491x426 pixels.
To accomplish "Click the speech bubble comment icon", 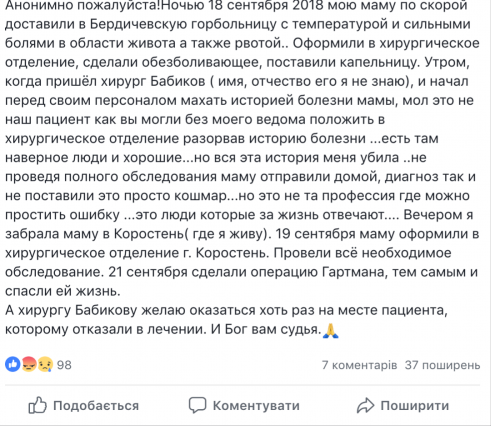I will [197, 405].
